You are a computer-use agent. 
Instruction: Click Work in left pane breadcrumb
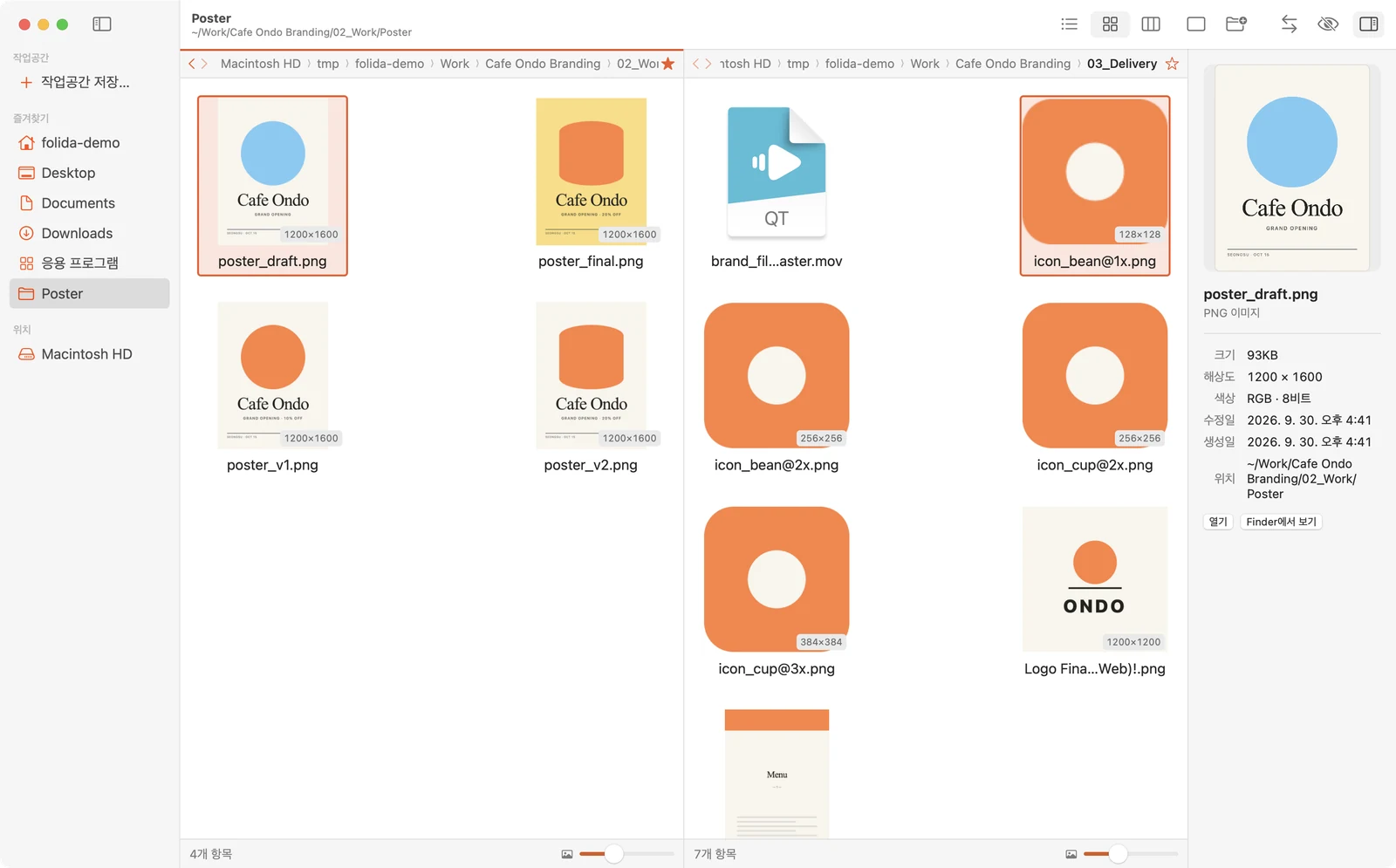point(455,64)
